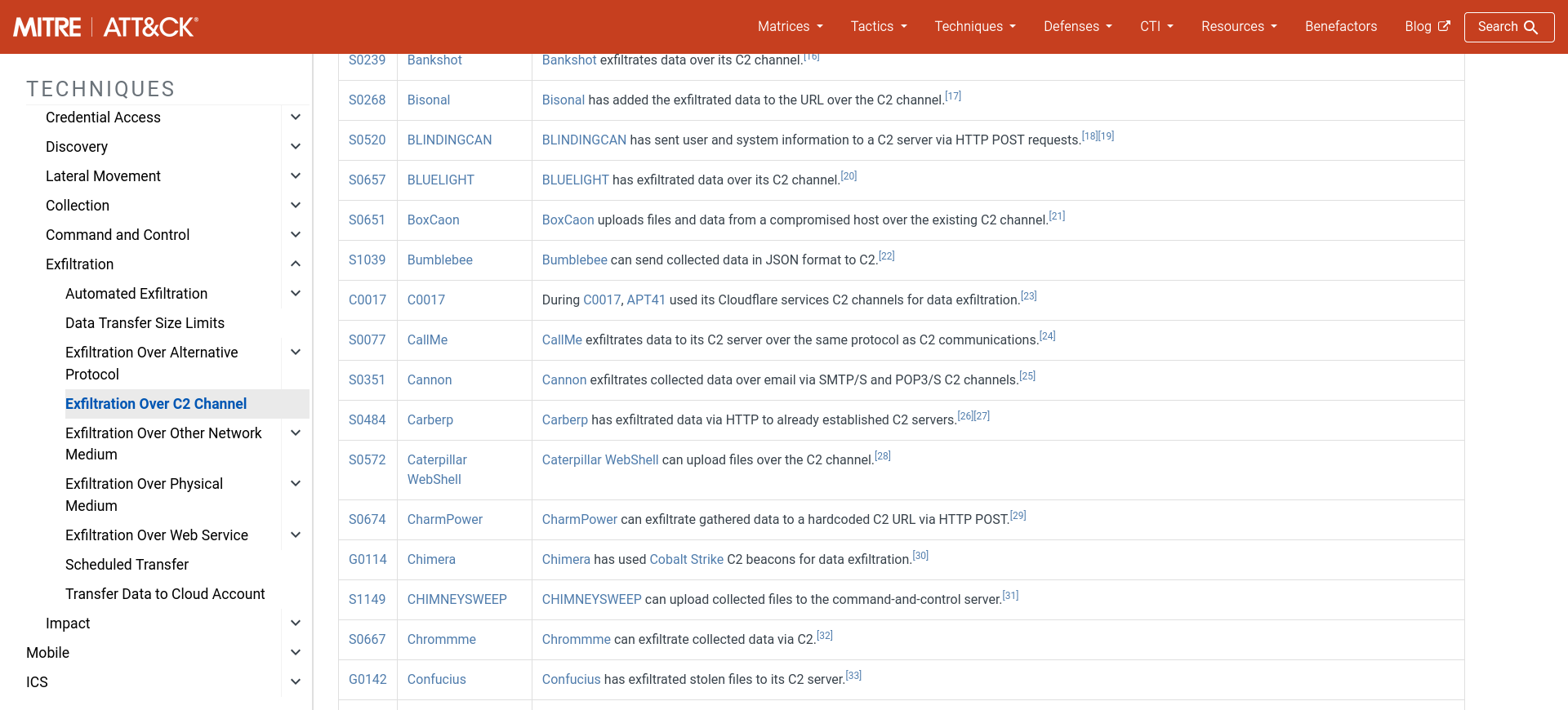Expand the Mobile chevron
1568x710 pixels.
click(x=296, y=653)
